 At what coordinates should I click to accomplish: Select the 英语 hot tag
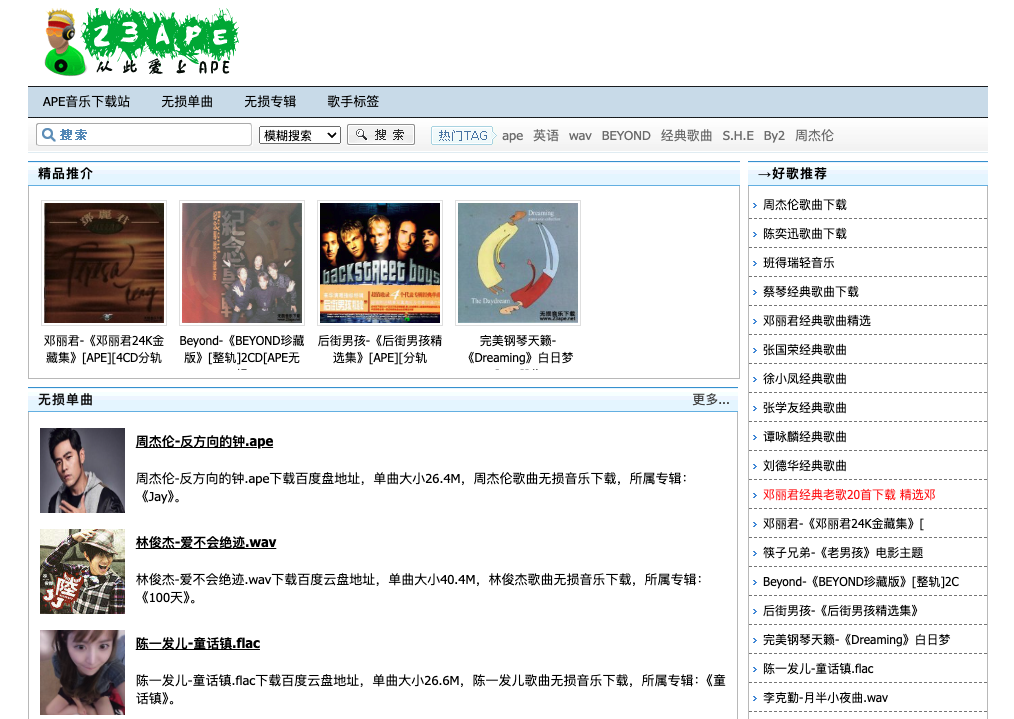coord(546,135)
